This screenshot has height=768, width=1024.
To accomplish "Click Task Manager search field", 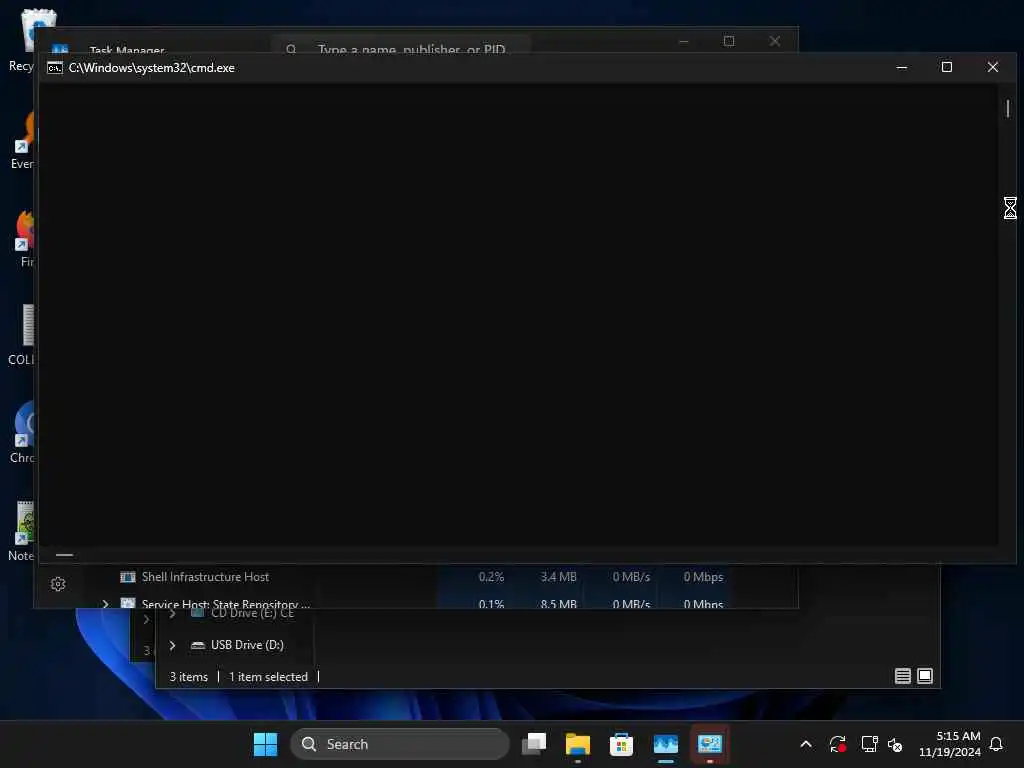I will point(400,46).
